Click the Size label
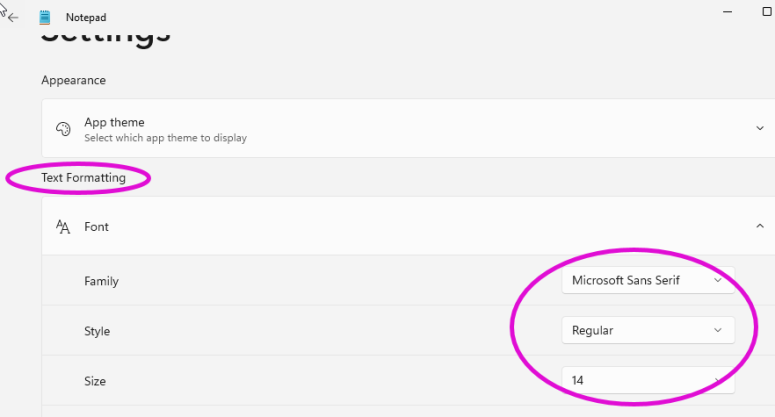This screenshot has width=775, height=417. 95,381
